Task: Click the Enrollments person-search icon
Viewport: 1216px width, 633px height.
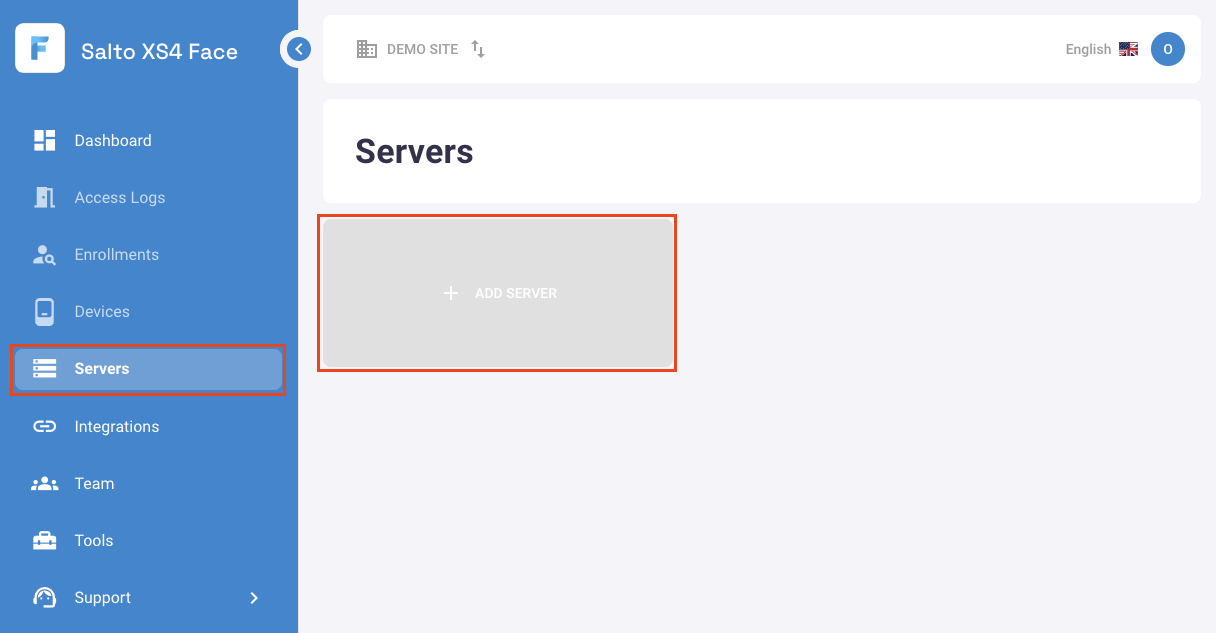Action: 44,254
